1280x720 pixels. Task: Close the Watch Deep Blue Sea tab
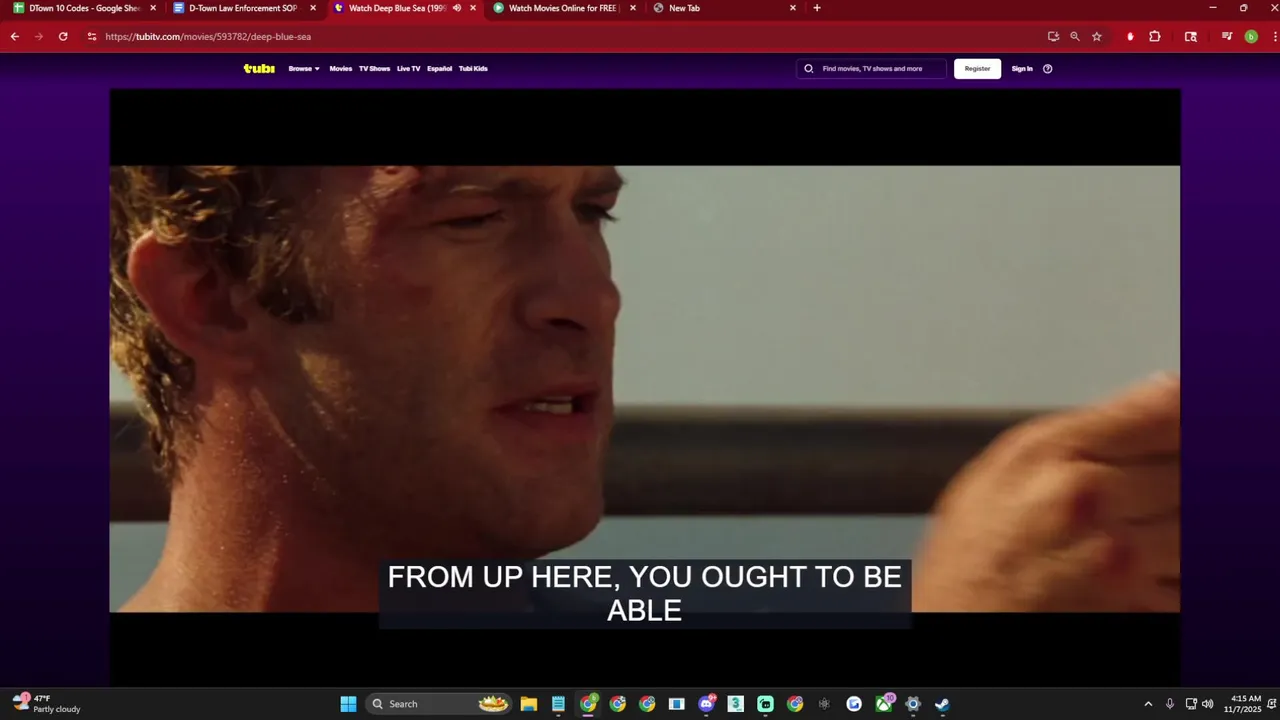pos(473,8)
